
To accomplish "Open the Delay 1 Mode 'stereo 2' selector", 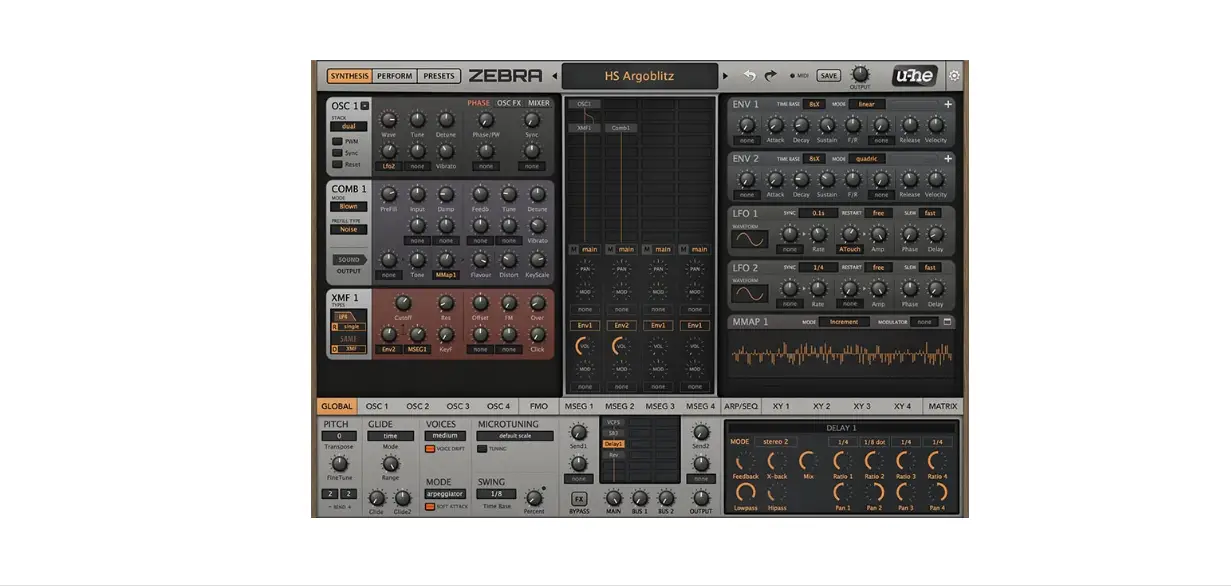I will tap(774, 441).
